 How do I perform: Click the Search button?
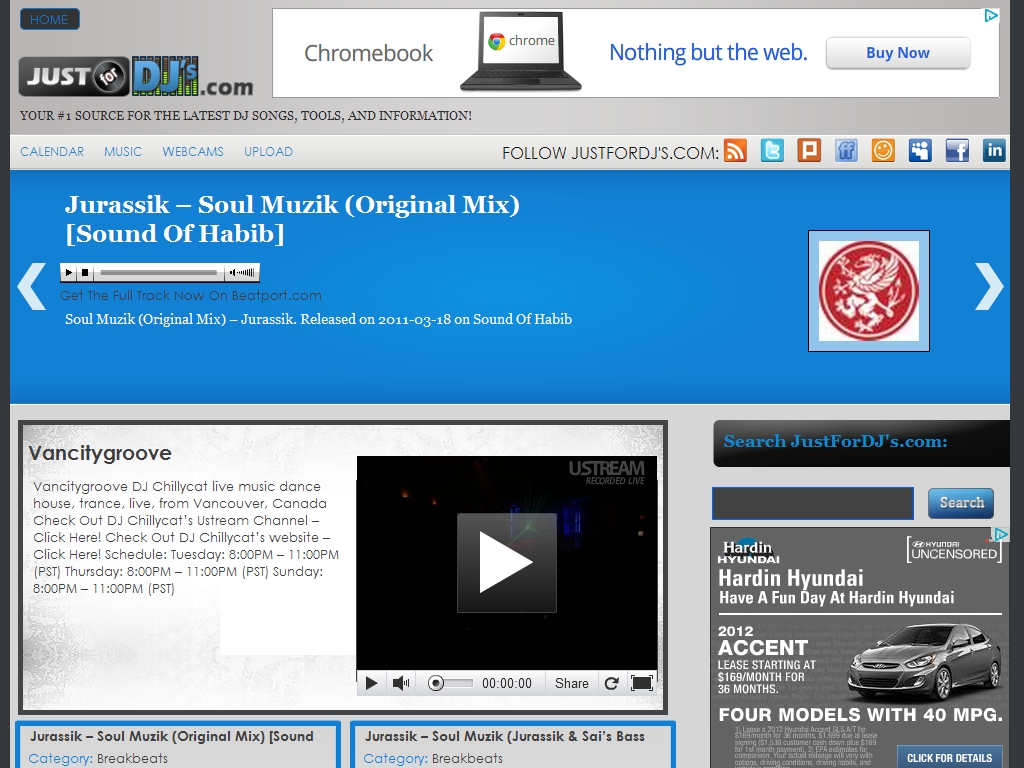961,503
